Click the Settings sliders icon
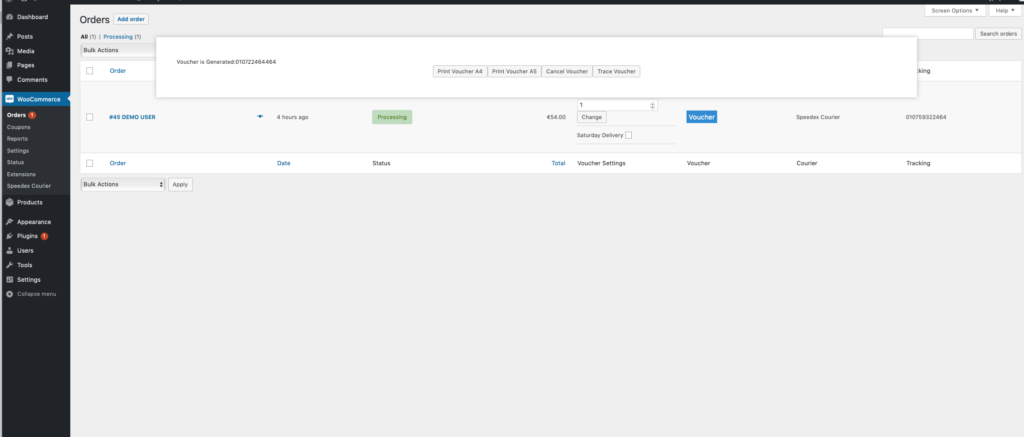1024x437 pixels. tap(10, 280)
